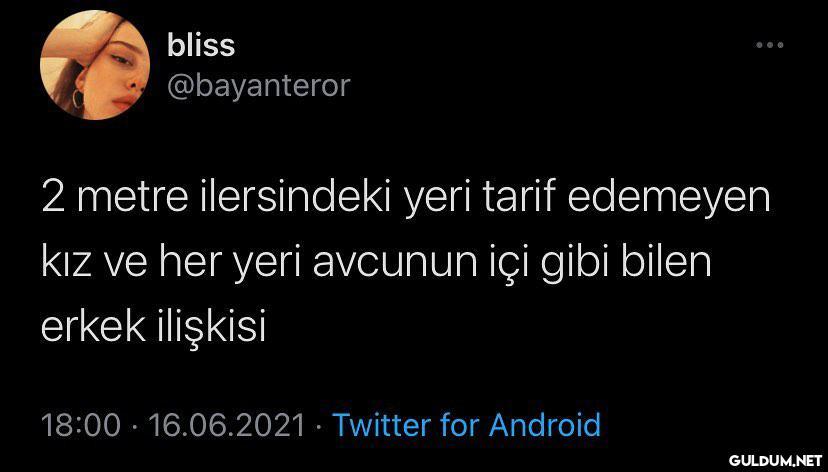Open the @bayanteror handle profile
Screen dimensions: 828x472
pos(258,85)
